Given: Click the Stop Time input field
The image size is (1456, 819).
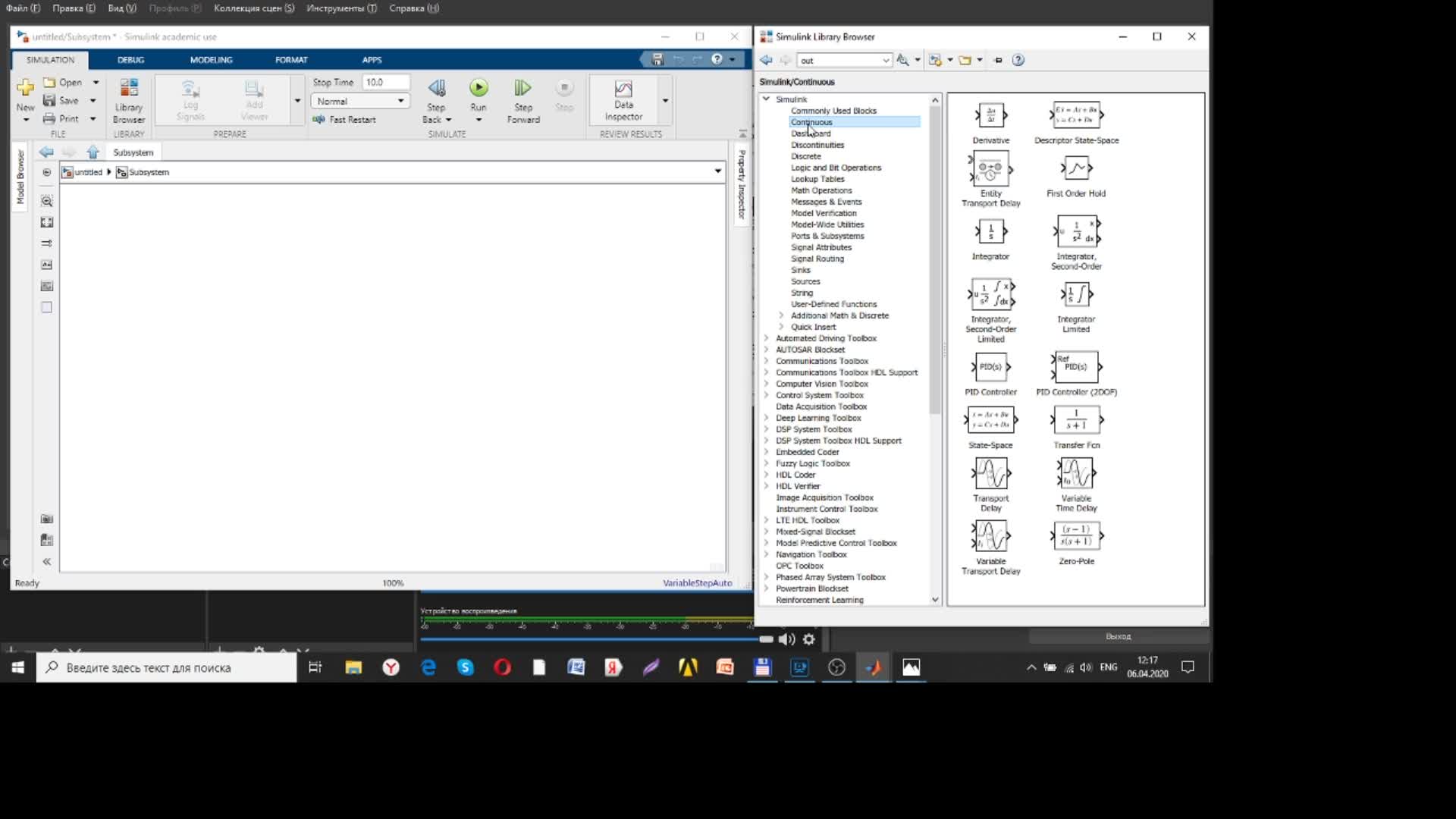Looking at the screenshot, I should (x=385, y=82).
